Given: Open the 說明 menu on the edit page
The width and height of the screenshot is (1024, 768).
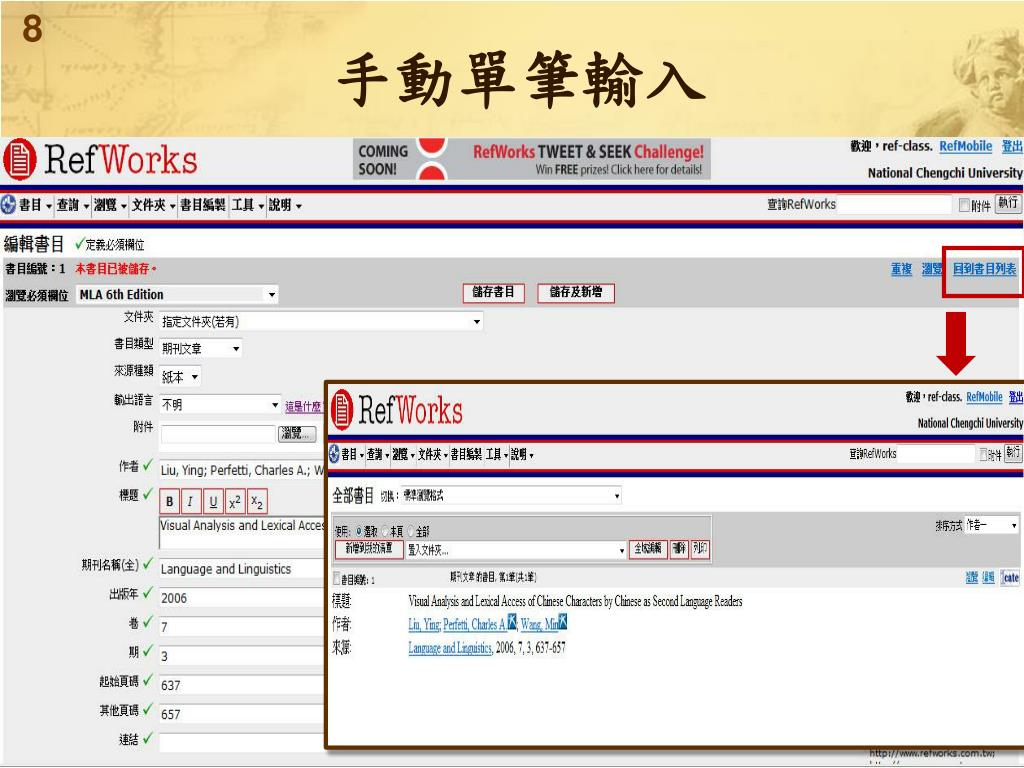Looking at the screenshot, I should tap(285, 205).
